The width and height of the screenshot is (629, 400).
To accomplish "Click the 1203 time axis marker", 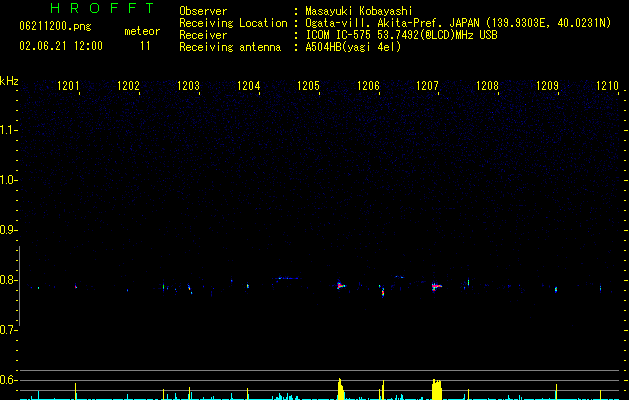I will point(188,86).
